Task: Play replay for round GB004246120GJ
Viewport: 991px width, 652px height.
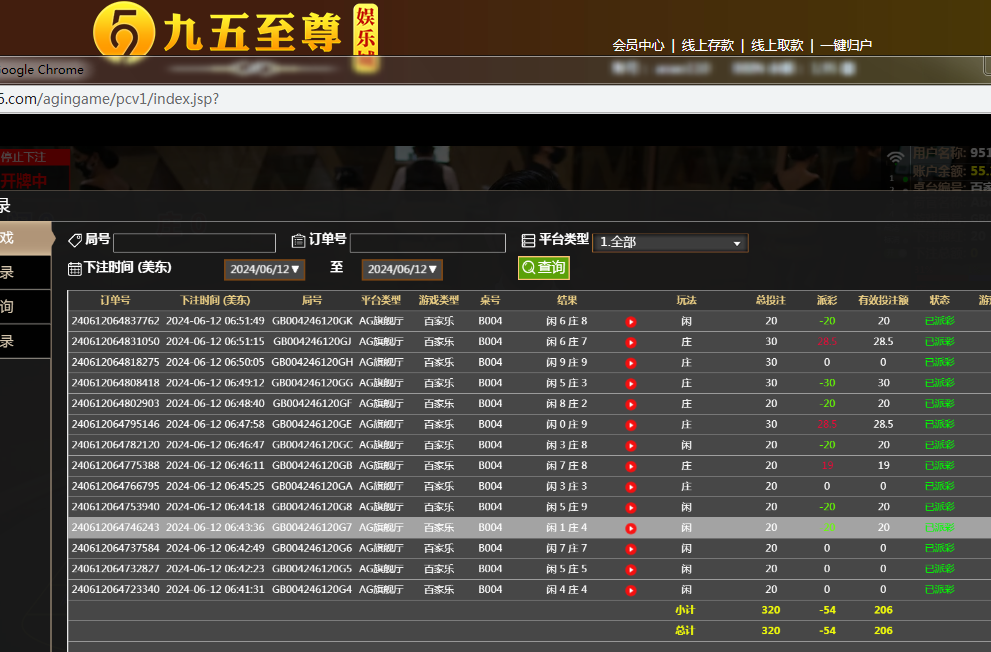Action: click(631, 342)
